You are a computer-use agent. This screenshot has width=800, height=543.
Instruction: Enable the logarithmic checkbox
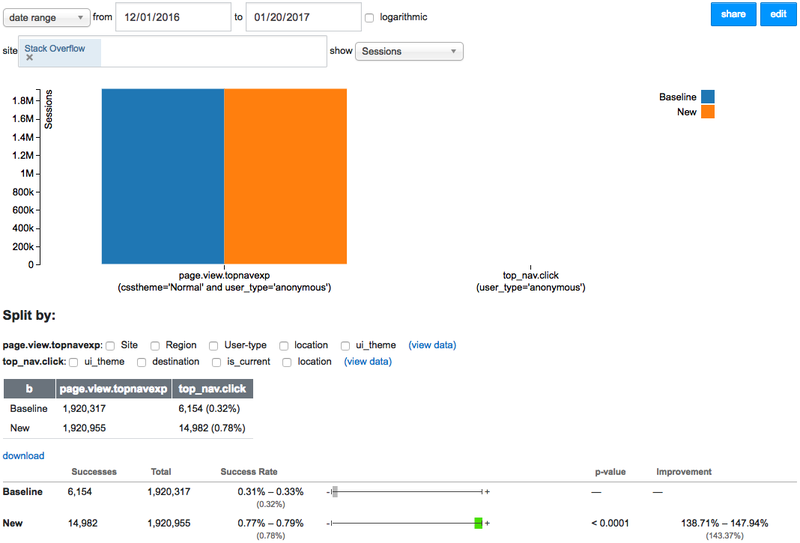(369, 18)
